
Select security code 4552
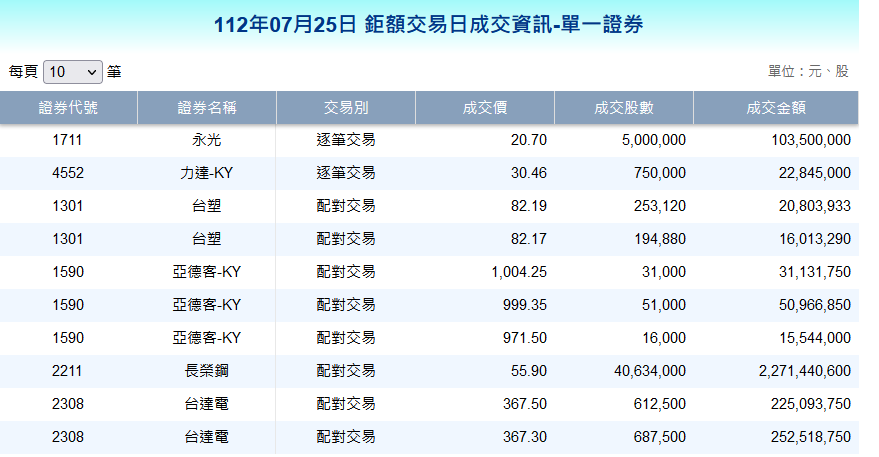(x=68, y=173)
